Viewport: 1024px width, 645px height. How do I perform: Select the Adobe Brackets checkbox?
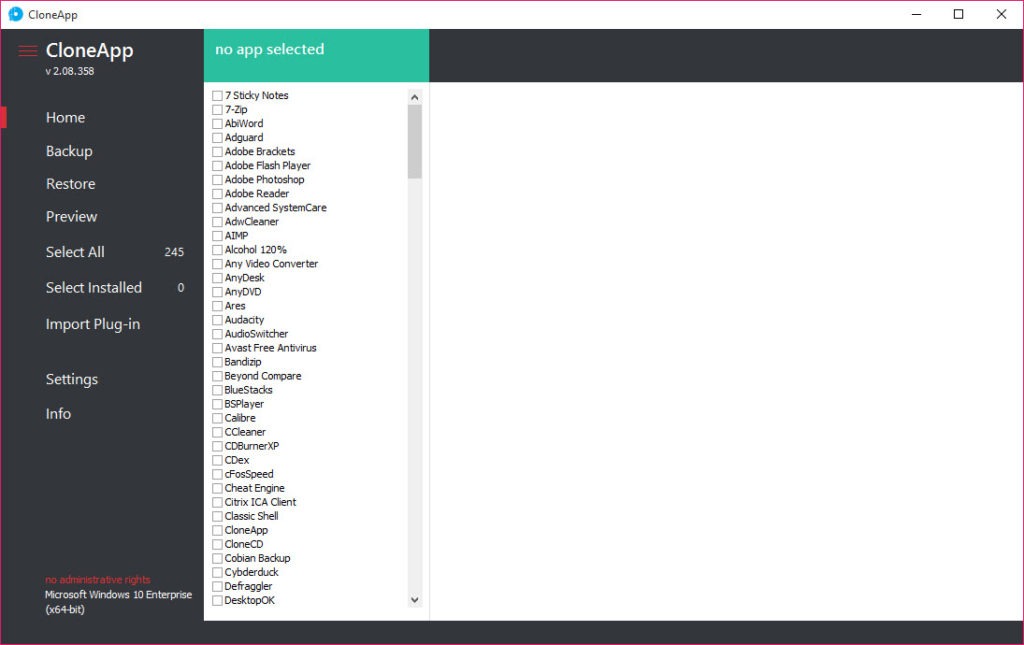(217, 151)
